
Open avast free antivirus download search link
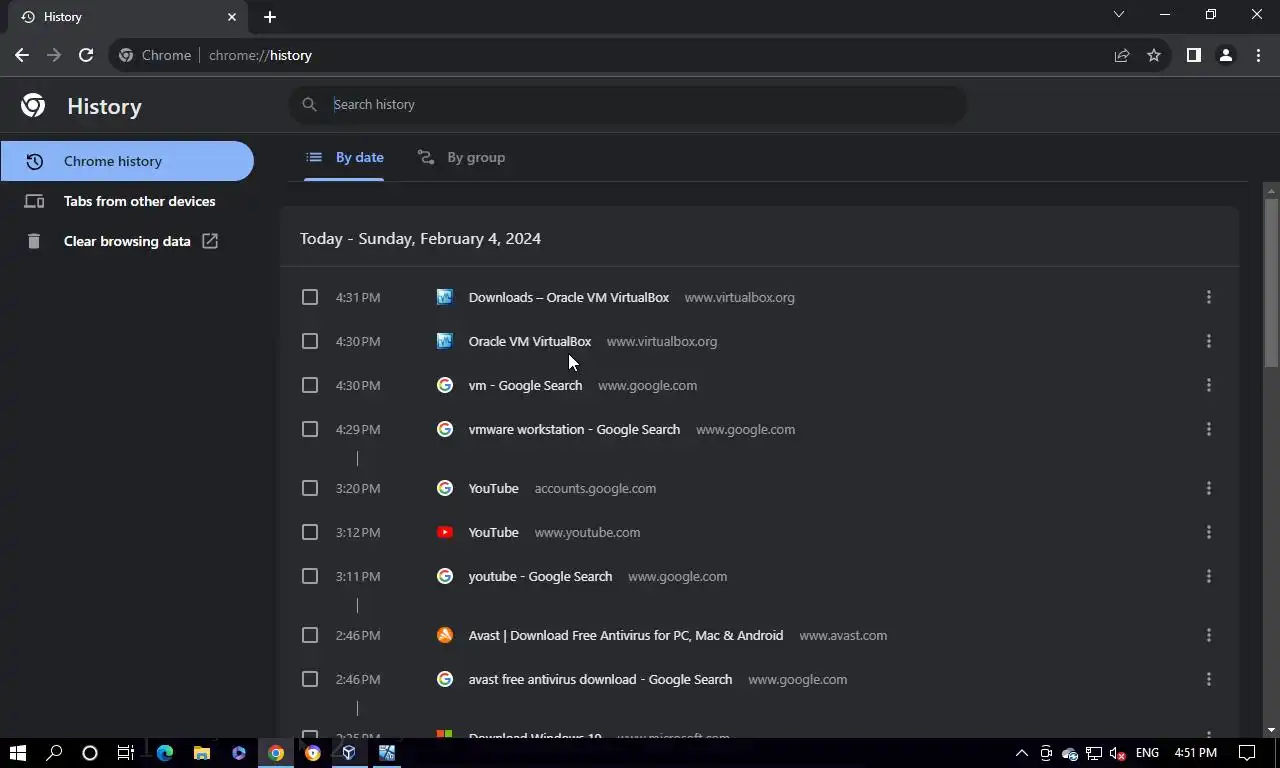click(600, 679)
